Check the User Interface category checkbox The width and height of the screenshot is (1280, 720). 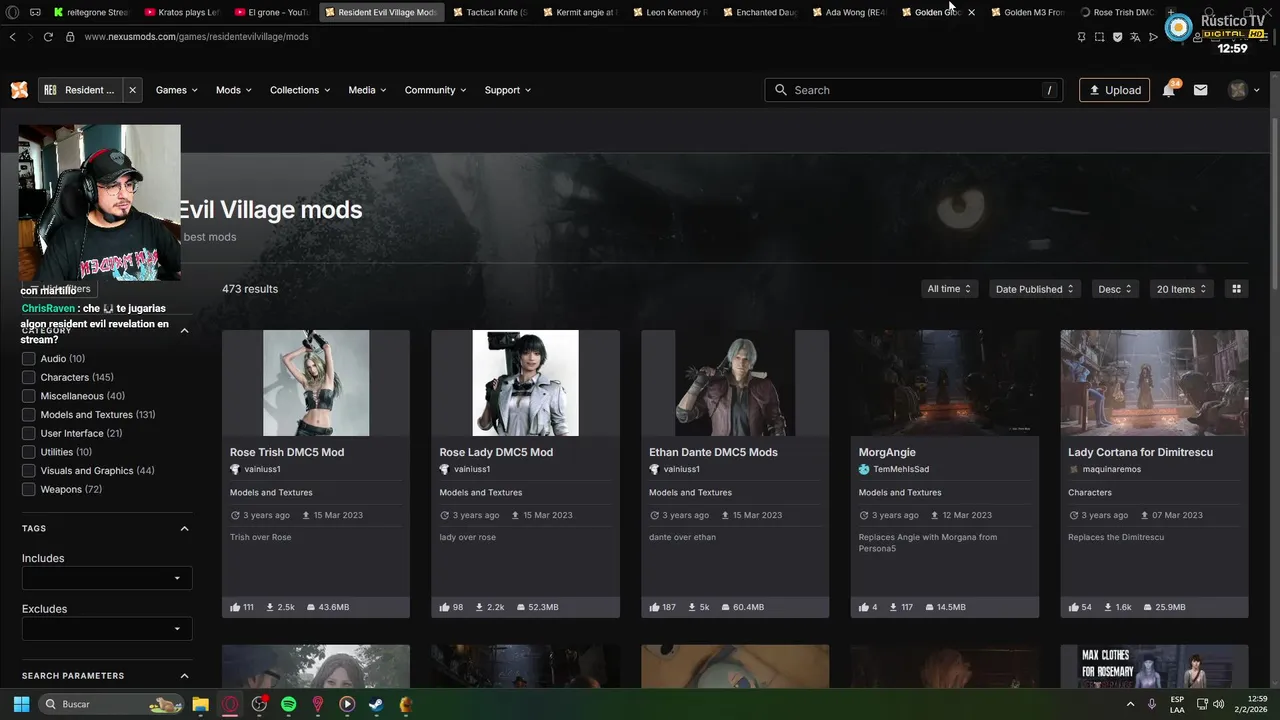pyautogui.click(x=28, y=433)
